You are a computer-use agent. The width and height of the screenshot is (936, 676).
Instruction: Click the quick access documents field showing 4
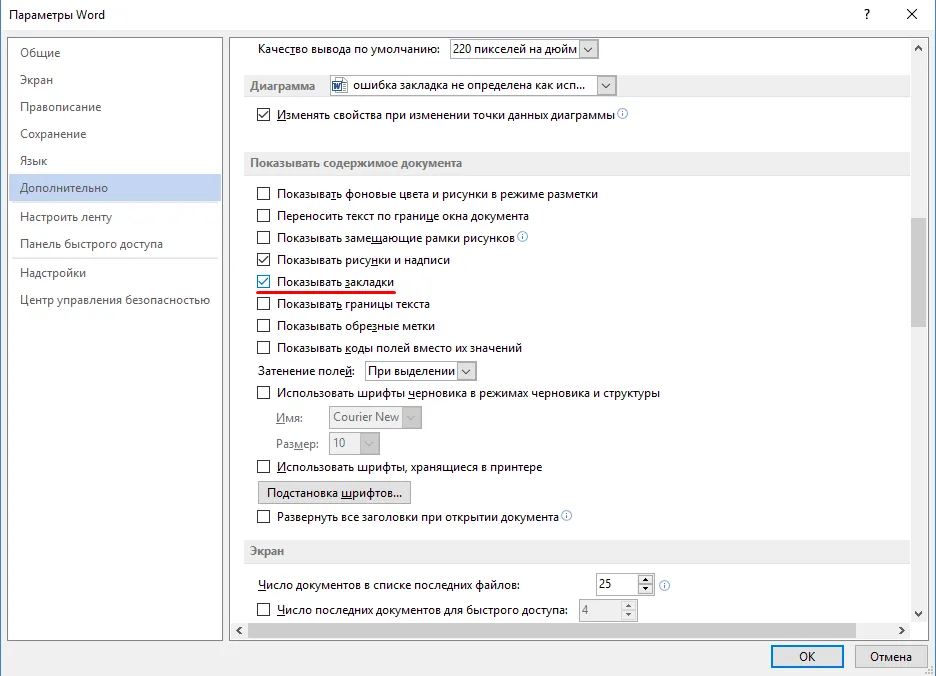[600, 610]
